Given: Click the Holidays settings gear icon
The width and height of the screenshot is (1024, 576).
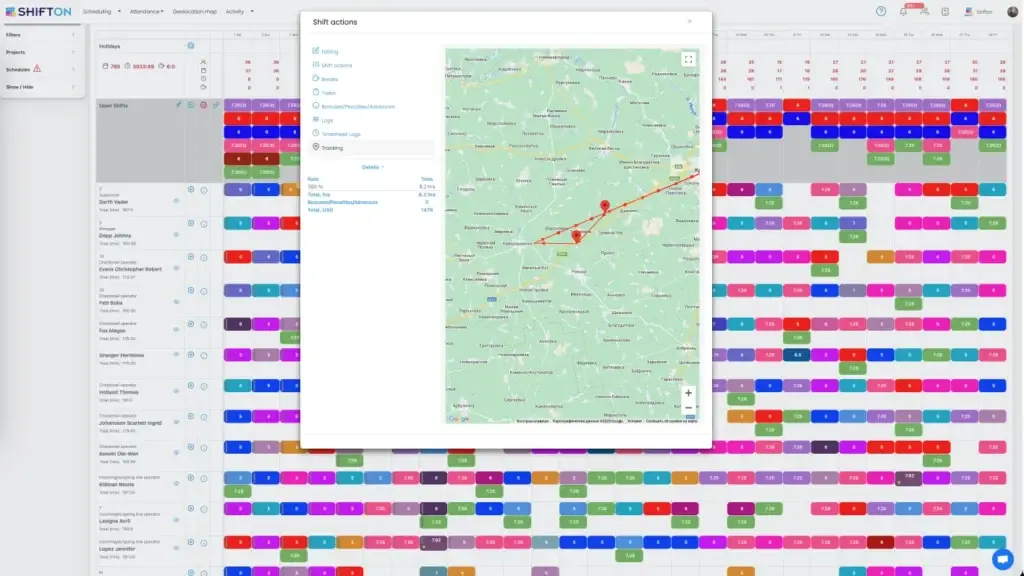Looking at the screenshot, I should 190,46.
